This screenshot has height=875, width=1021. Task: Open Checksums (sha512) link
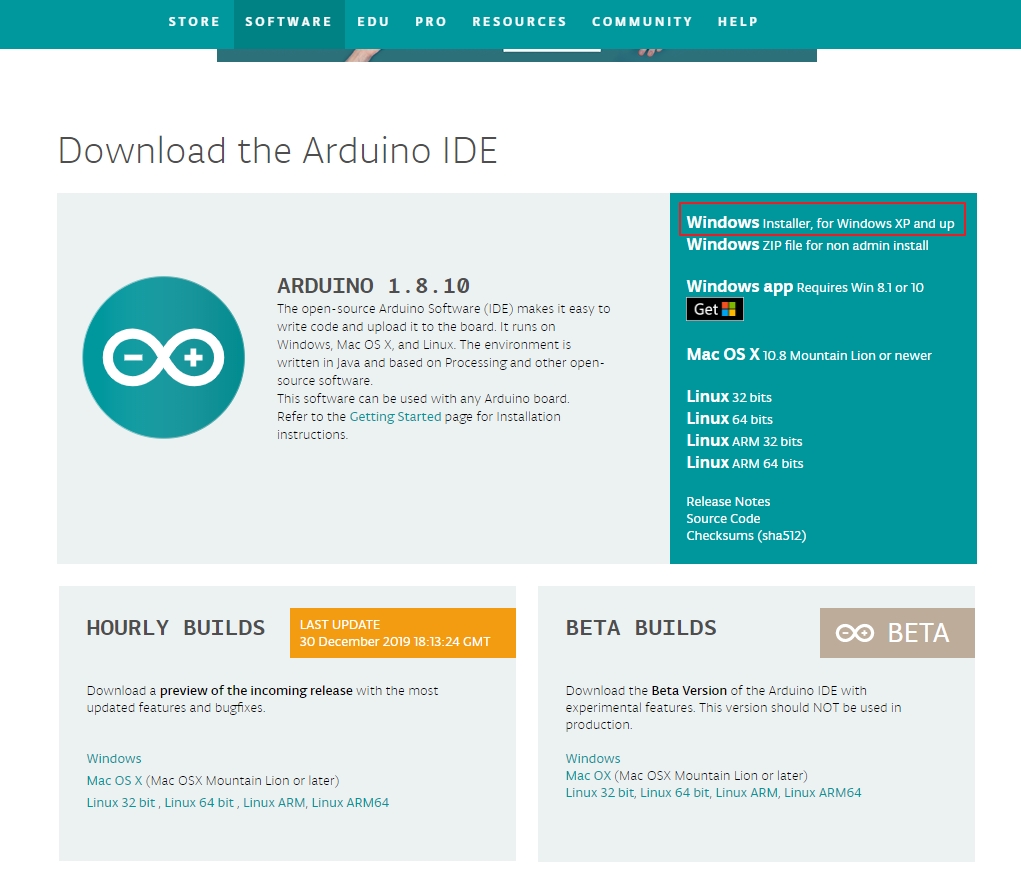[746, 535]
